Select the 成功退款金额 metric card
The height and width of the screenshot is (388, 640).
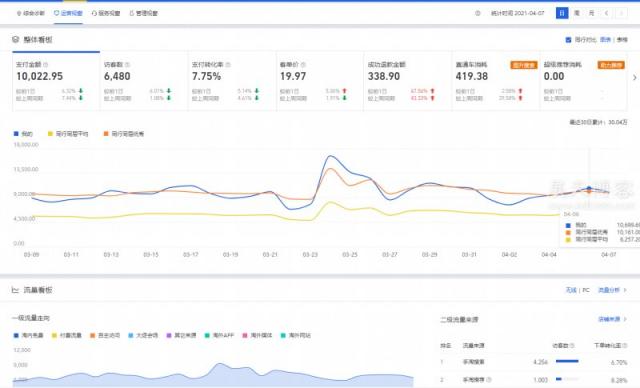(x=407, y=81)
